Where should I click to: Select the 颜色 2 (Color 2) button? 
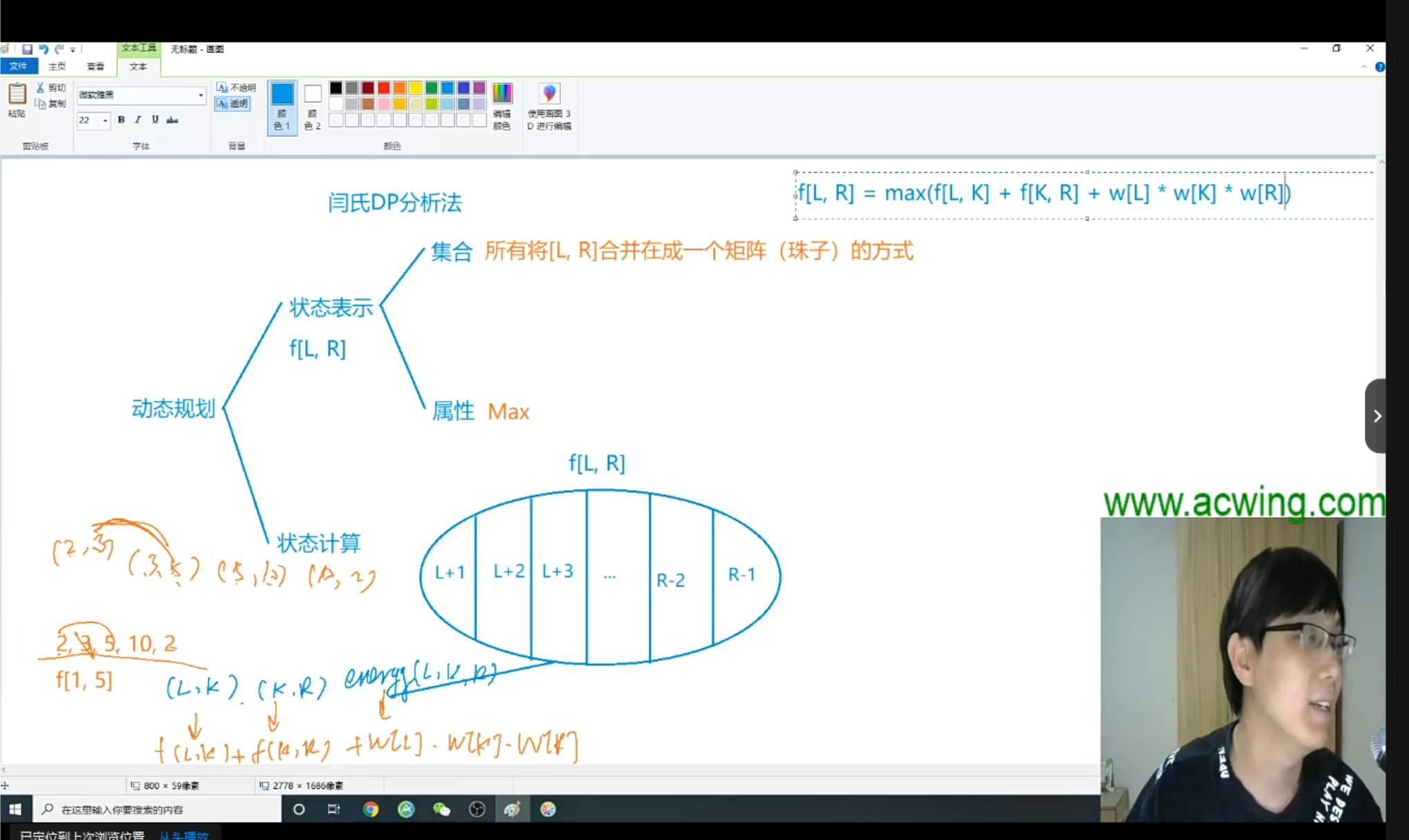(313, 107)
